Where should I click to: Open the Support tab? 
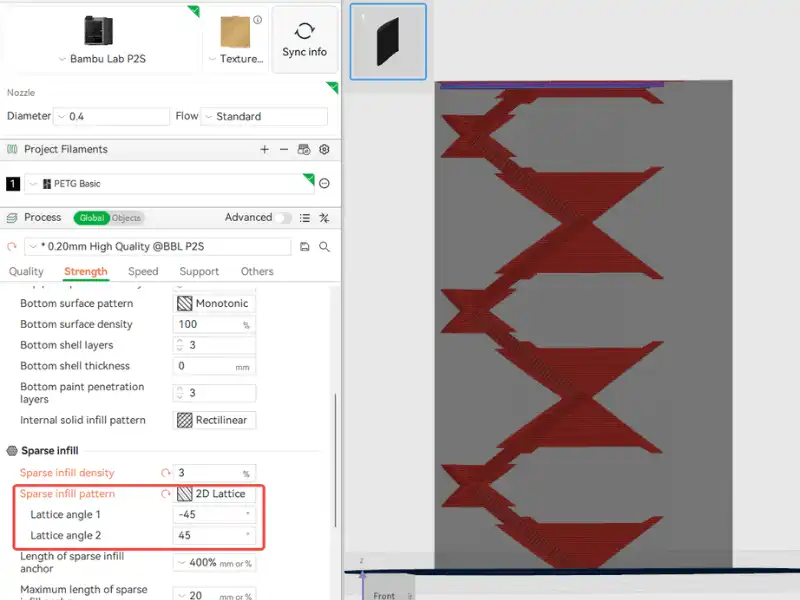[x=199, y=271]
